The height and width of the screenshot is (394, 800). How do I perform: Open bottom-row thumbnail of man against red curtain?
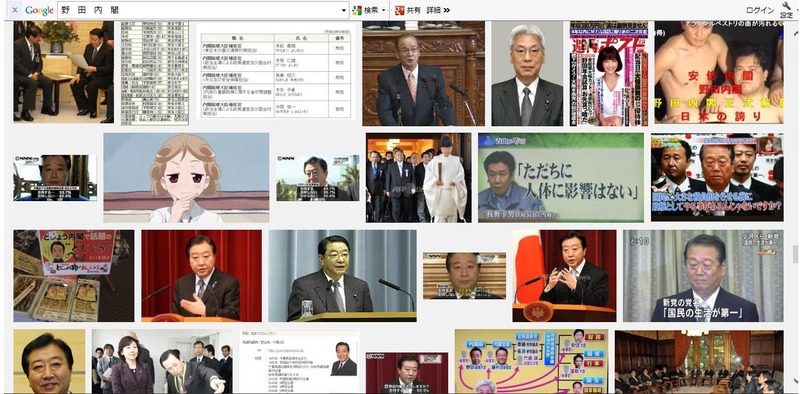tap(407, 373)
